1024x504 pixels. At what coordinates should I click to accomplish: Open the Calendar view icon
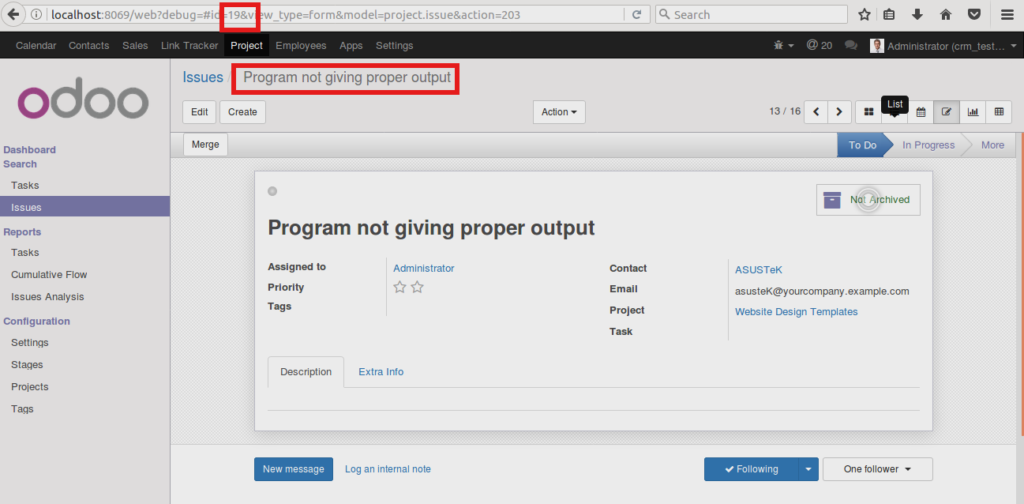(921, 112)
